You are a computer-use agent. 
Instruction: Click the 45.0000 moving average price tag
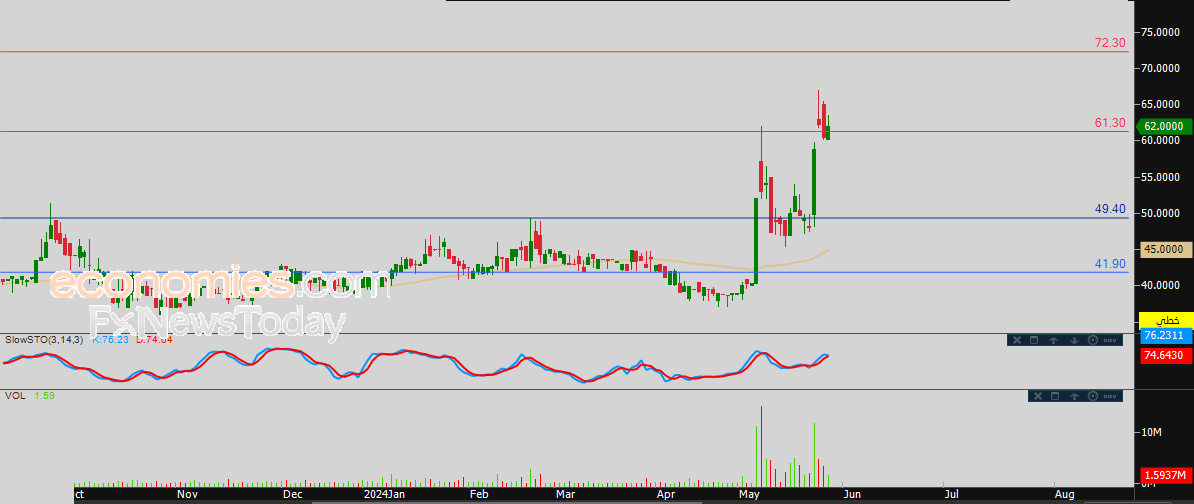click(x=1165, y=249)
